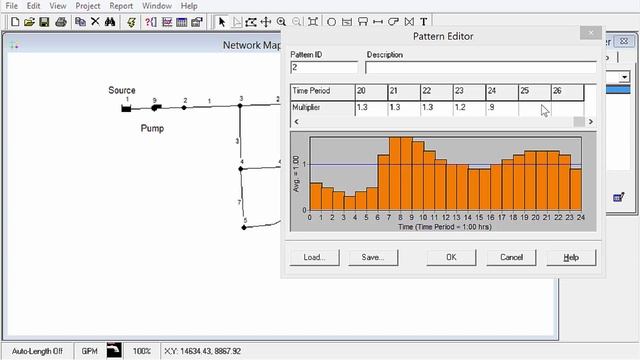Click the GPM flow units status entry
Image resolution: width=640 pixels, height=360 pixels.
click(89, 351)
